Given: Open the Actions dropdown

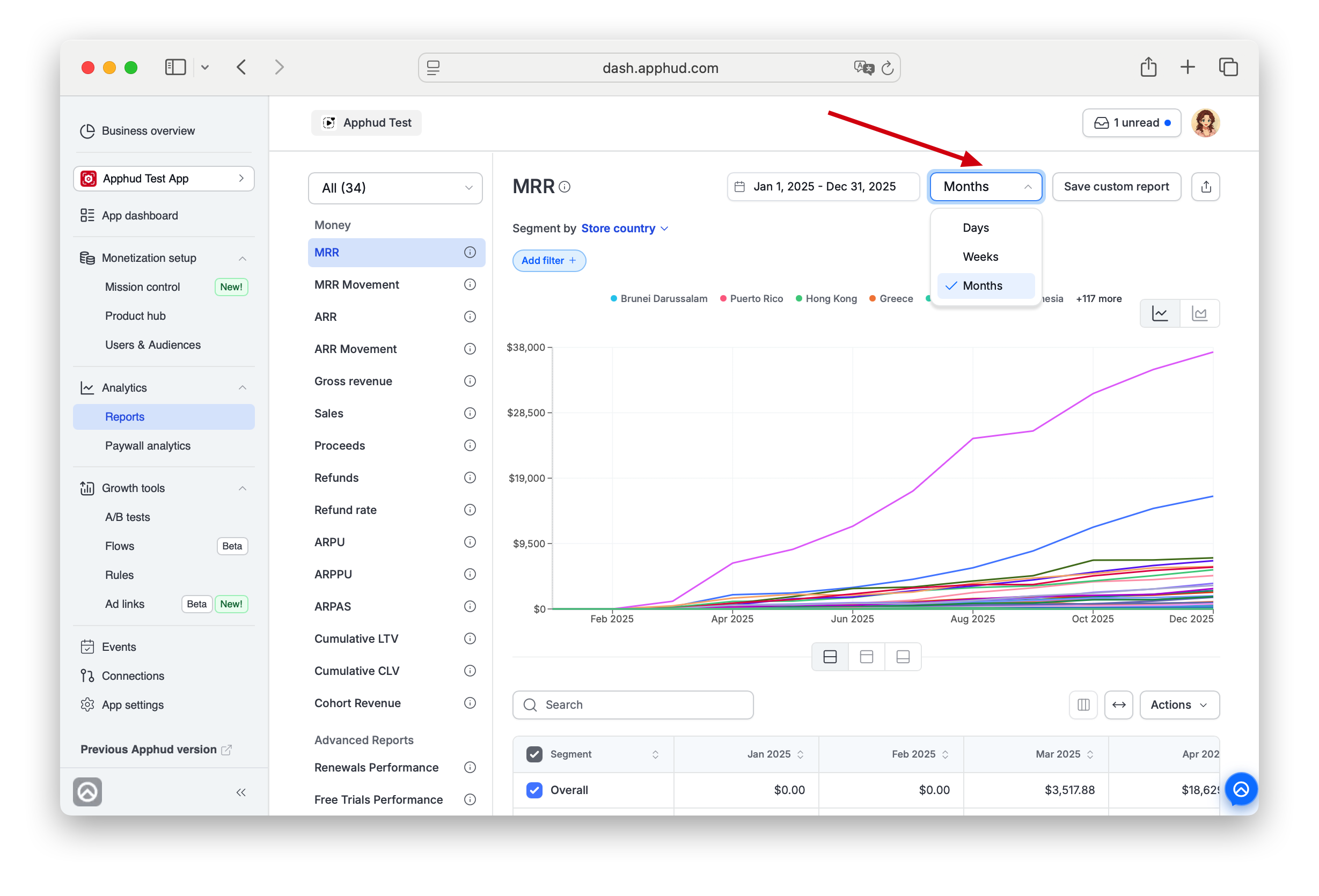Looking at the screenshot, I should [1179, 705].
